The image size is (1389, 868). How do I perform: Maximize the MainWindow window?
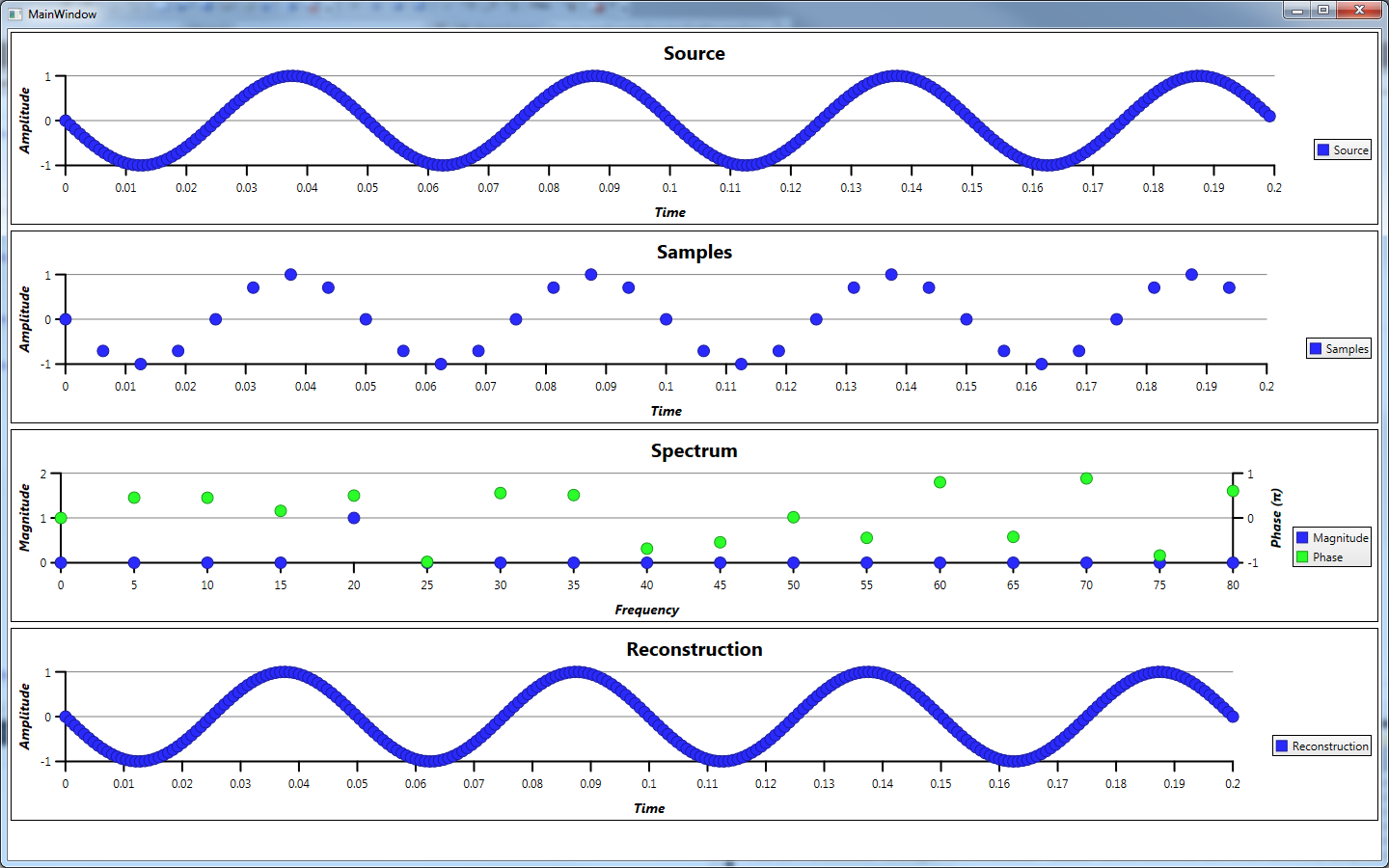click(x=1323, y=11)
